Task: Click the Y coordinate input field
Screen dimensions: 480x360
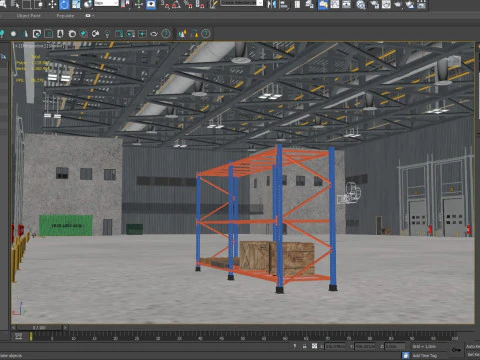Action: 365,346
